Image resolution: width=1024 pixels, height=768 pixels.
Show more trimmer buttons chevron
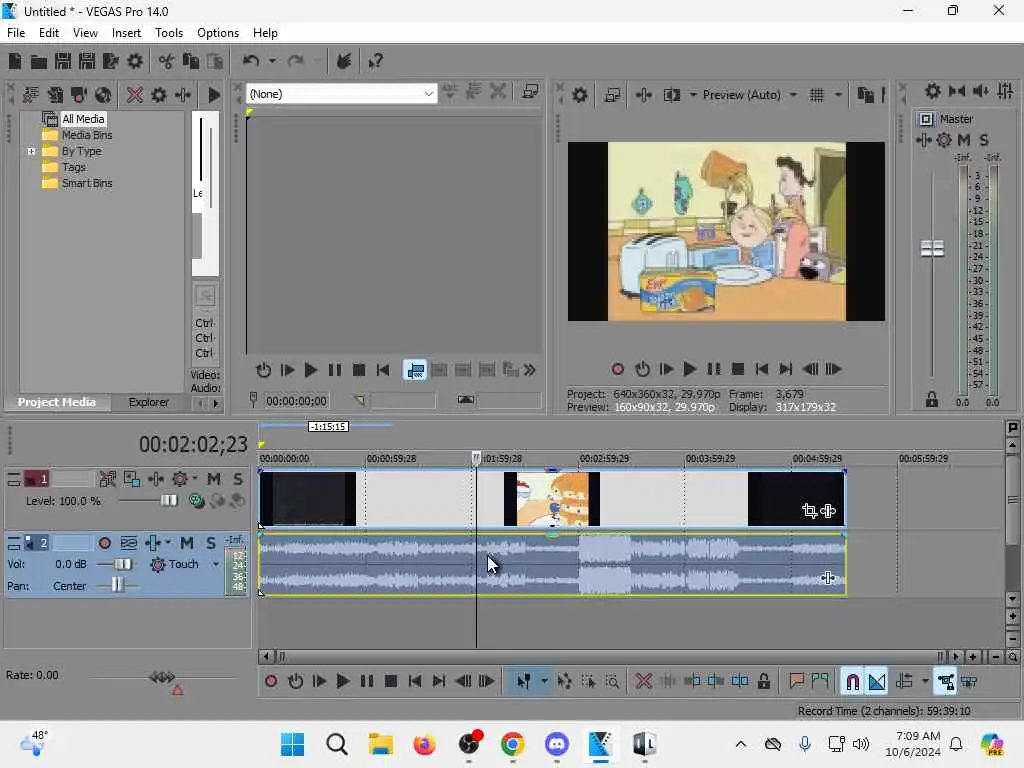click(x=530, y=370)
